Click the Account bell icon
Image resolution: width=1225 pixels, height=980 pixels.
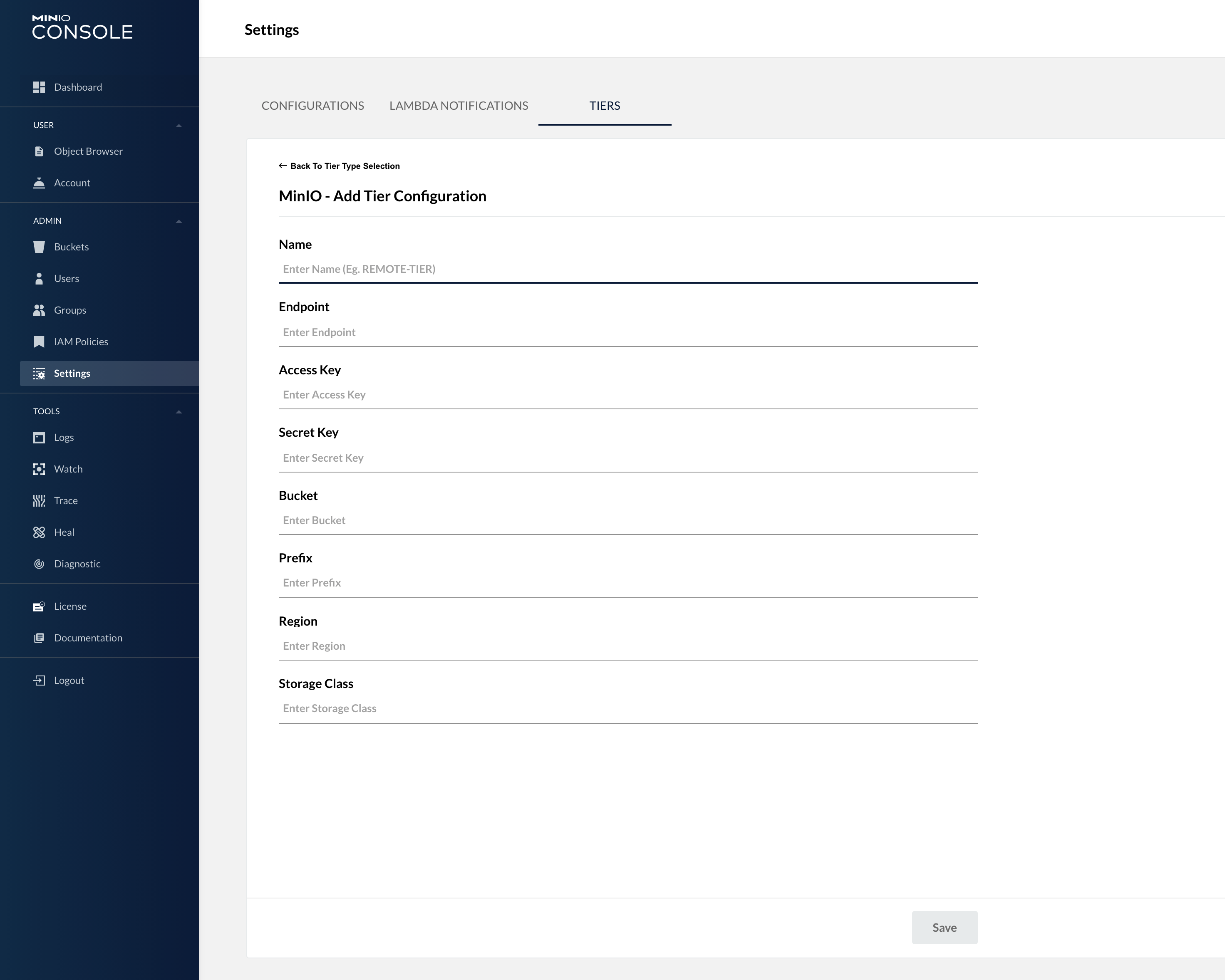tap(39, 183)
